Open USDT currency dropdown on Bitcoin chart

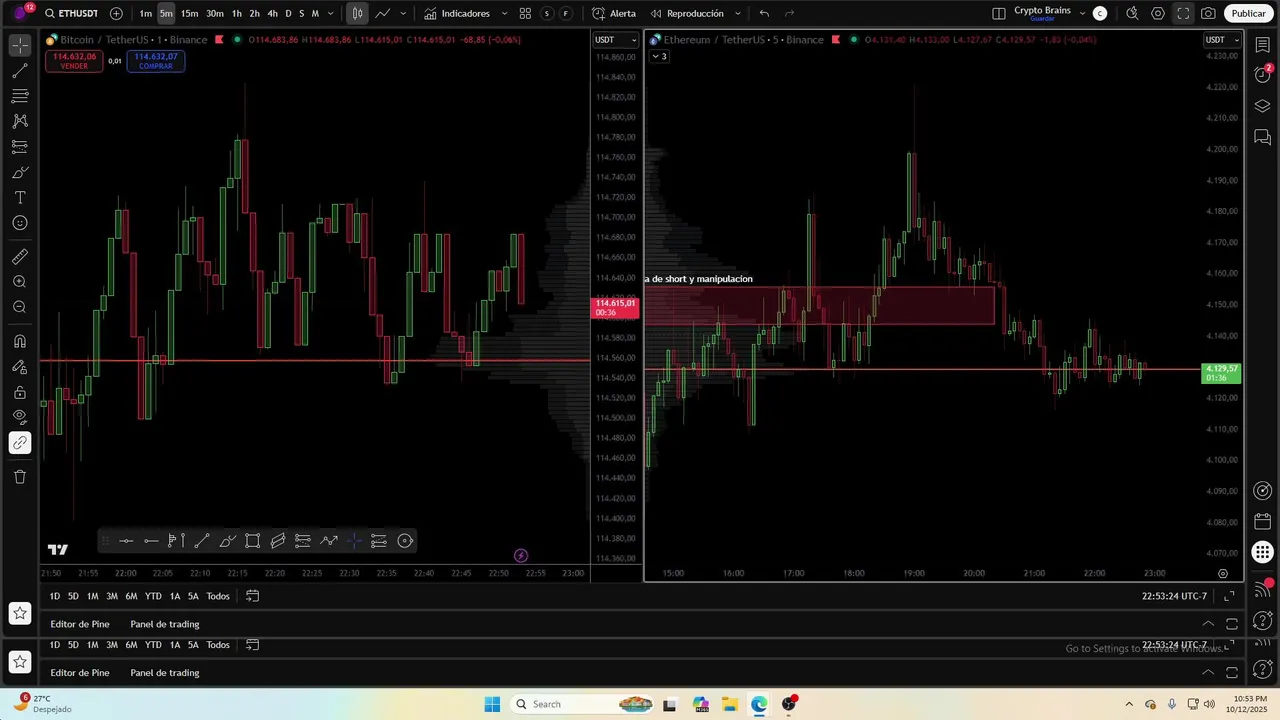[616, 40]
